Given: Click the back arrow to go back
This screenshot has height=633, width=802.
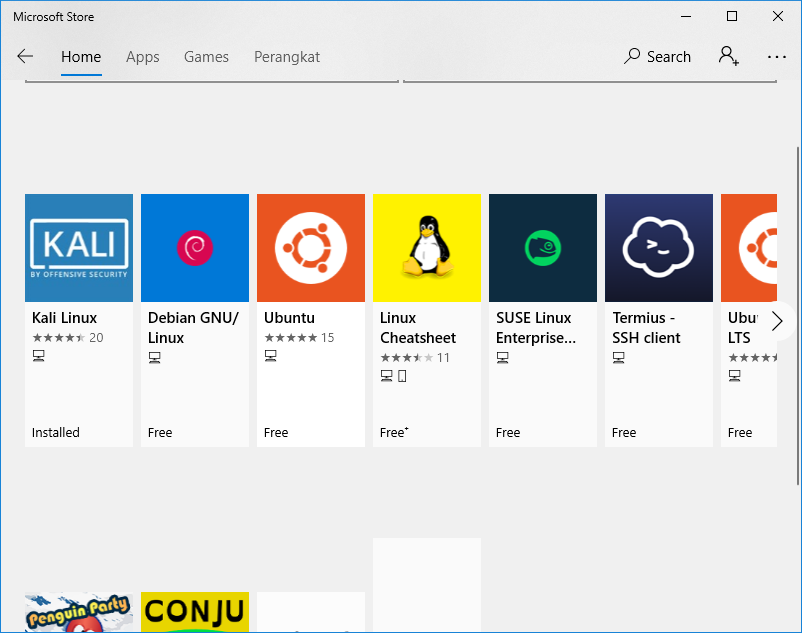Looking at the screenshot, I should [x=24, y=56].
